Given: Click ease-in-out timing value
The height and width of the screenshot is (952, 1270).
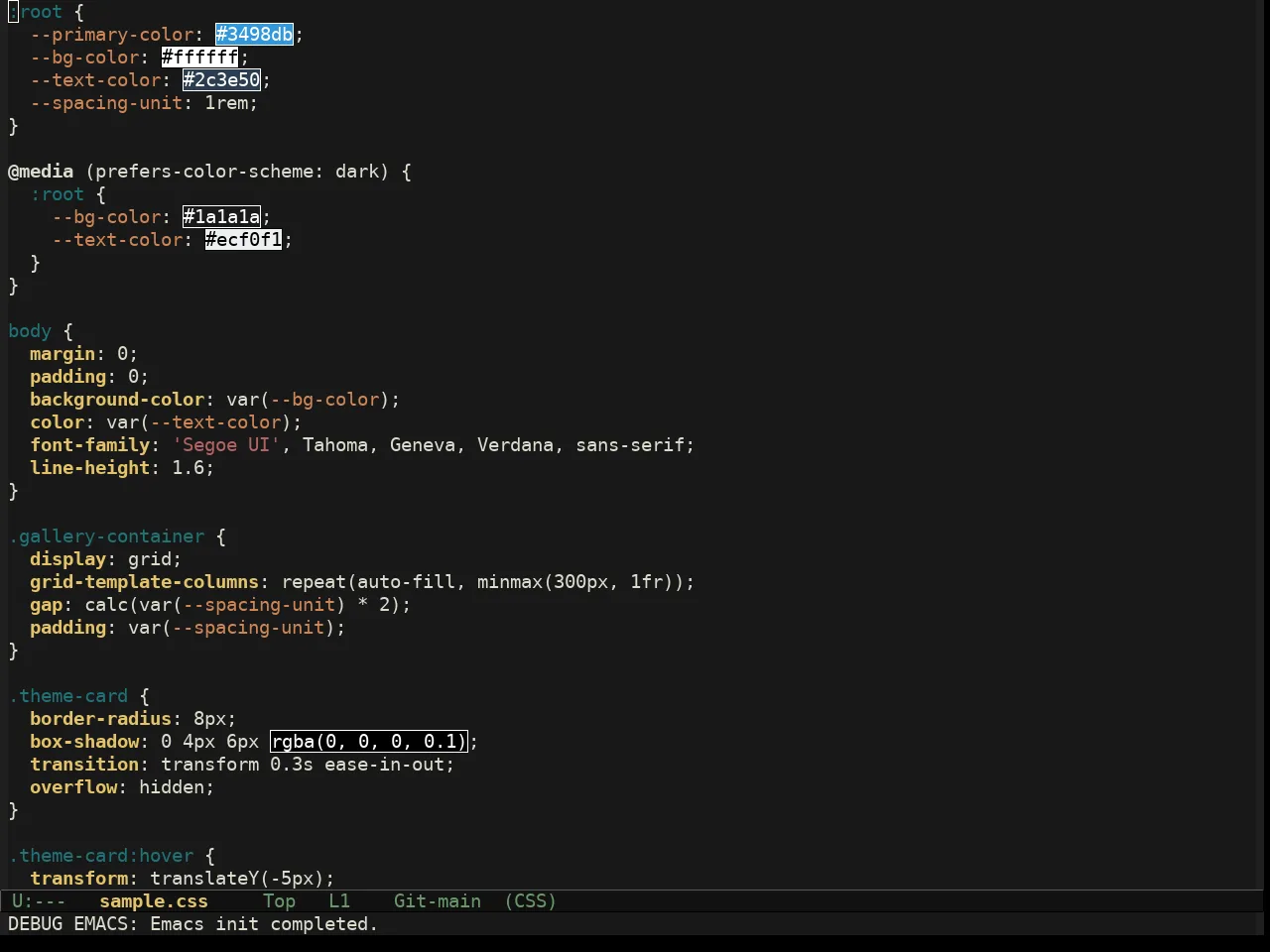Looking at the screenshot, I should click(x=385, y=765).
